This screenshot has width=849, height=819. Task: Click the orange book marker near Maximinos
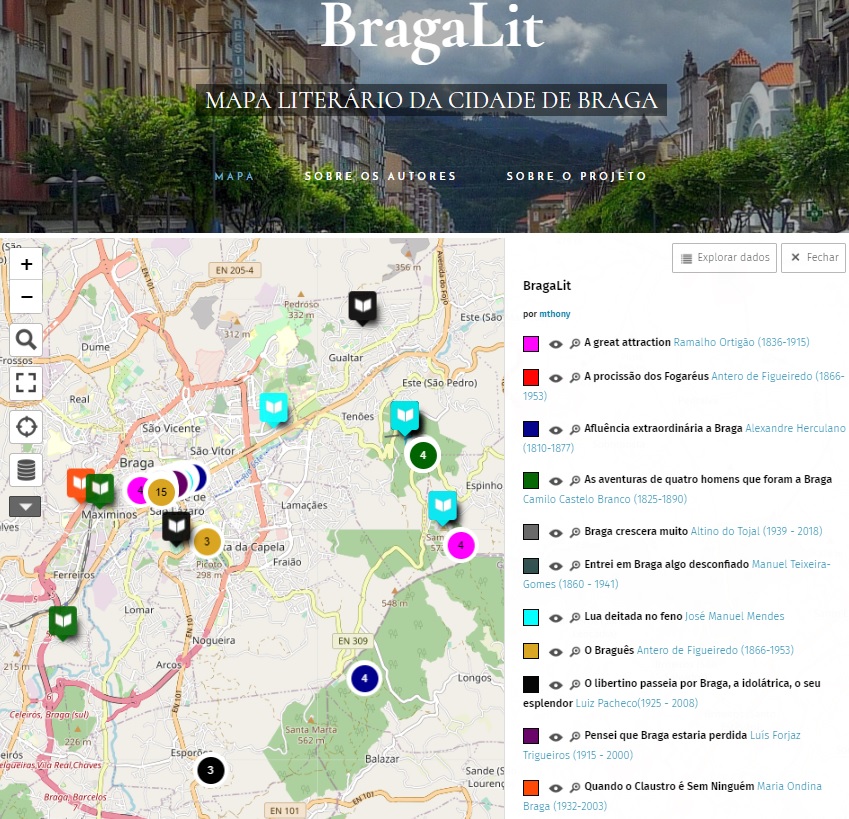click(80, 483)
